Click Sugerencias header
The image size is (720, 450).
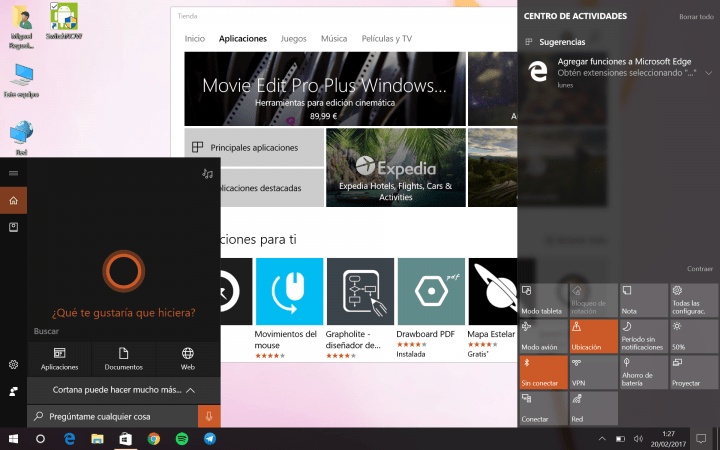[x=562, y=42]
